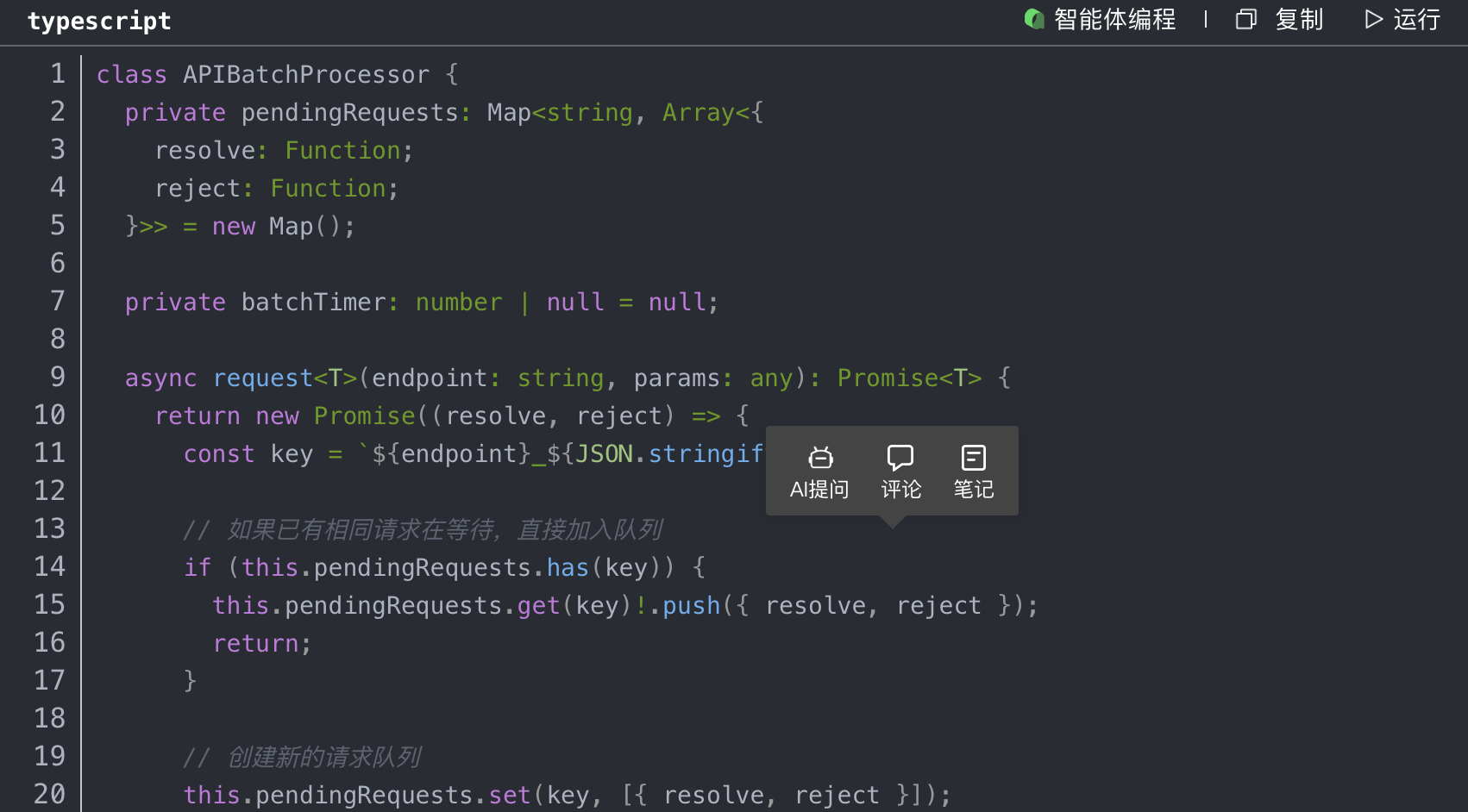Click the class name APIBatchProcessor
Screen dimensions: 1468x812
[306, 75]
